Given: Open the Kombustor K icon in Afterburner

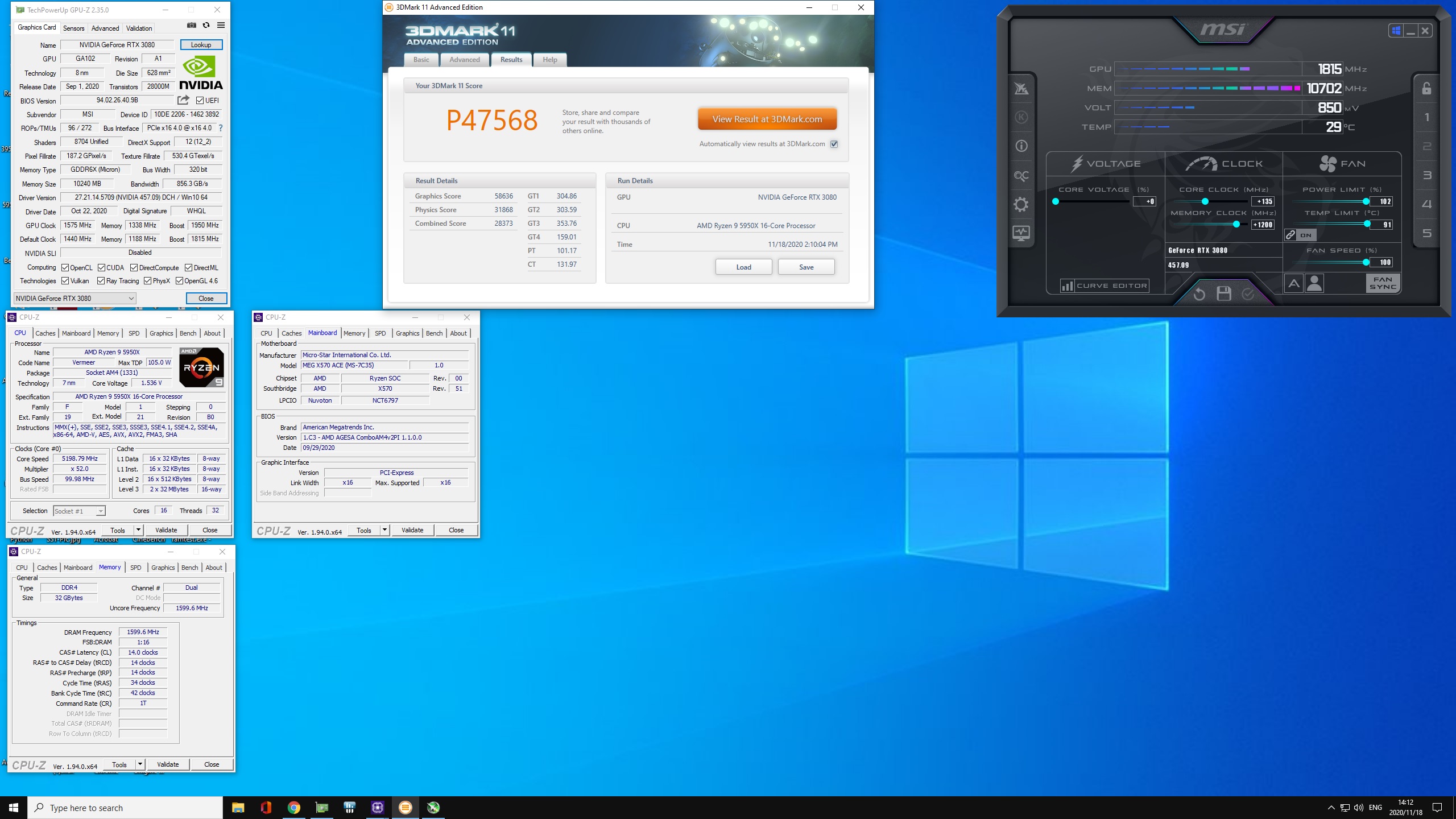Looking at the screenshot, I should [x=1021, y=117].
